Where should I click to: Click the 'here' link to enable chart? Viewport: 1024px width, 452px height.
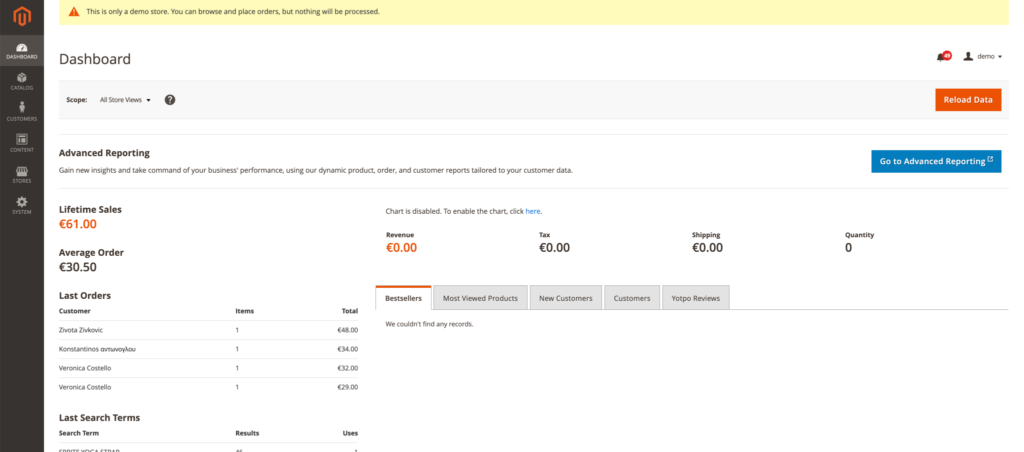(532, 212)
